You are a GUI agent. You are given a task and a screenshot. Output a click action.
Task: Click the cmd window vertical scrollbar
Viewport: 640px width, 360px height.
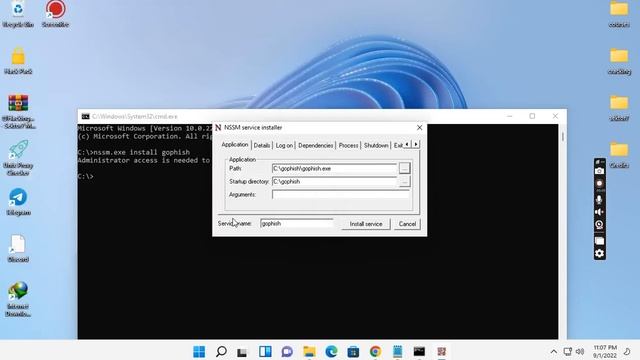pos(562,231)
